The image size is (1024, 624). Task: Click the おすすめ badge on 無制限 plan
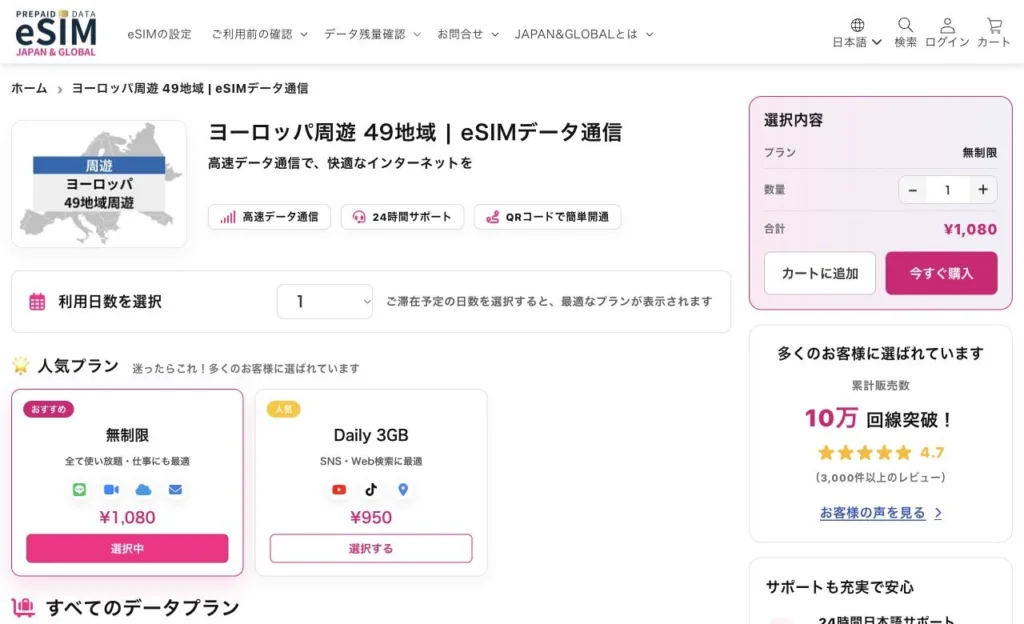coord(48,409)
